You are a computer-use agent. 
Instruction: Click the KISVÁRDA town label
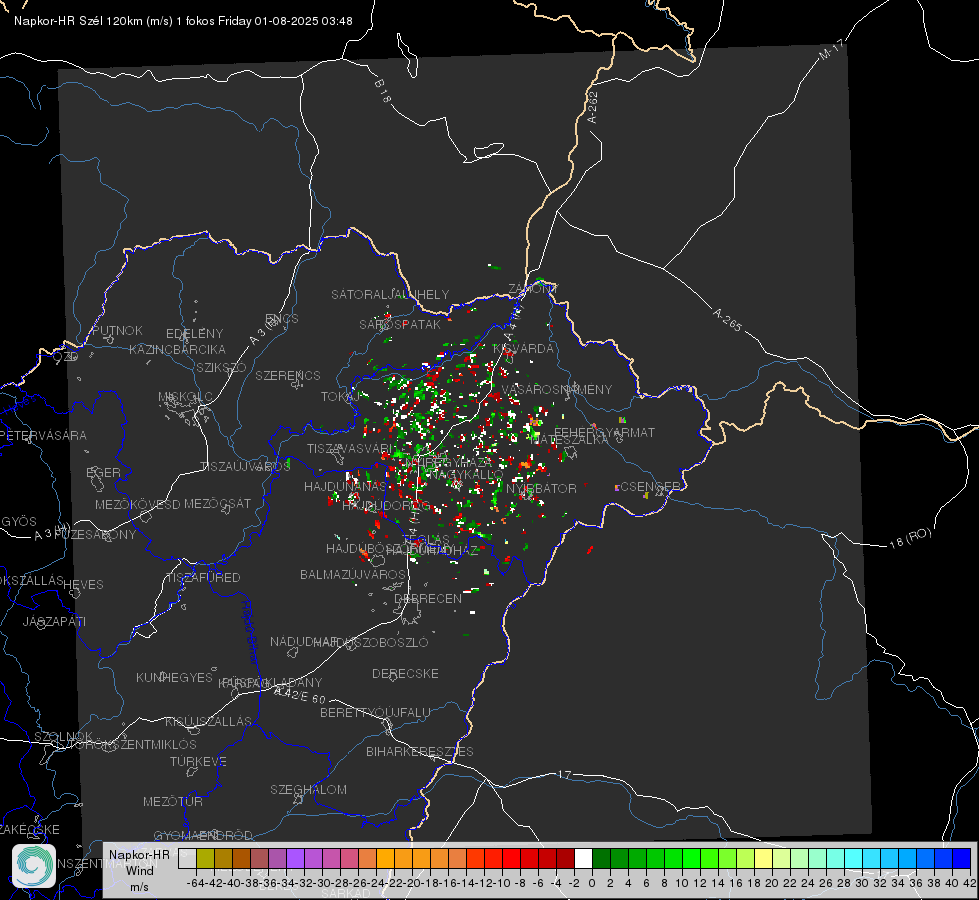point(524,348)
